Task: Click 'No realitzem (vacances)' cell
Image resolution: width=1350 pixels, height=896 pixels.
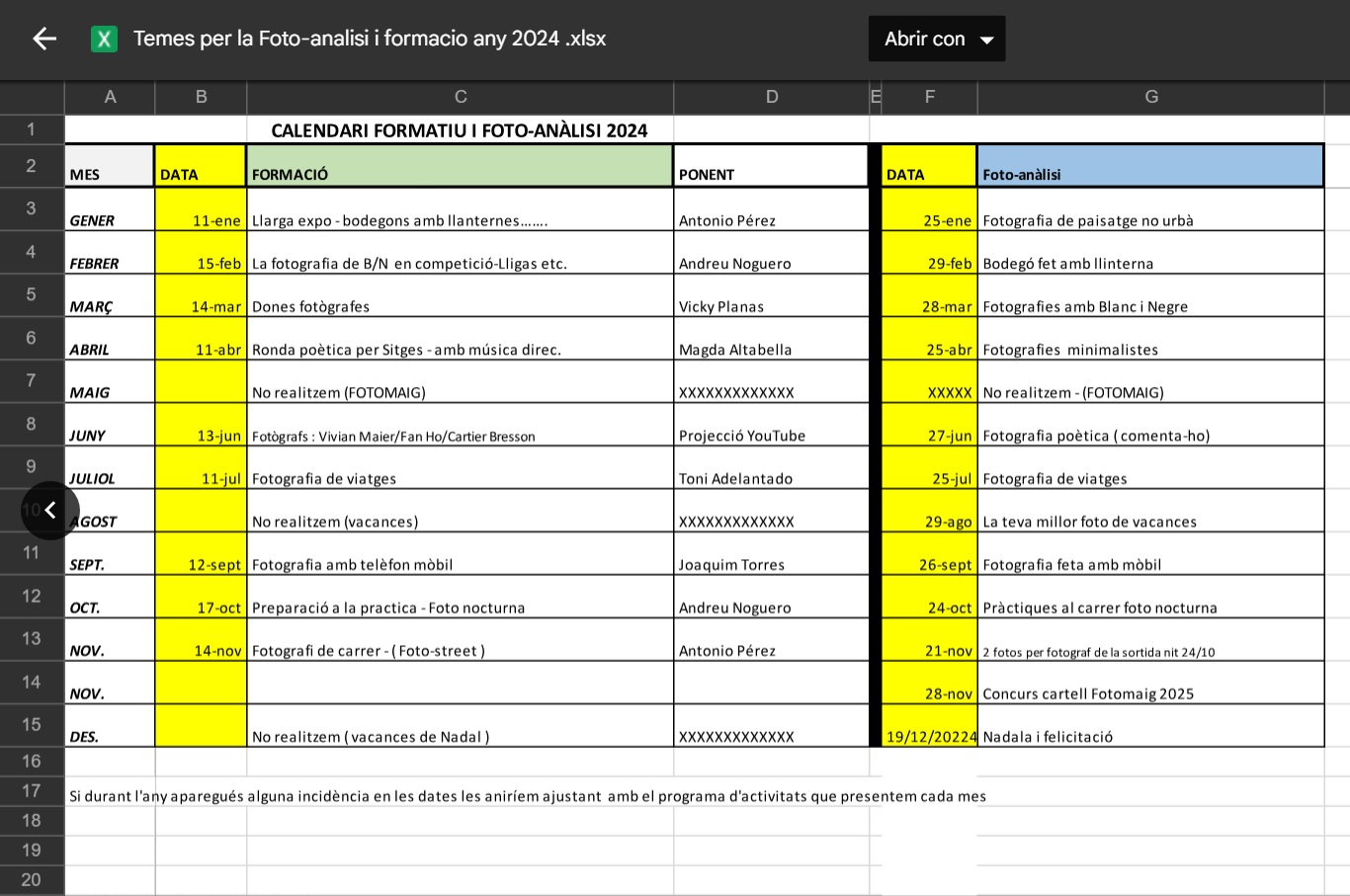Action: (460, 511)
